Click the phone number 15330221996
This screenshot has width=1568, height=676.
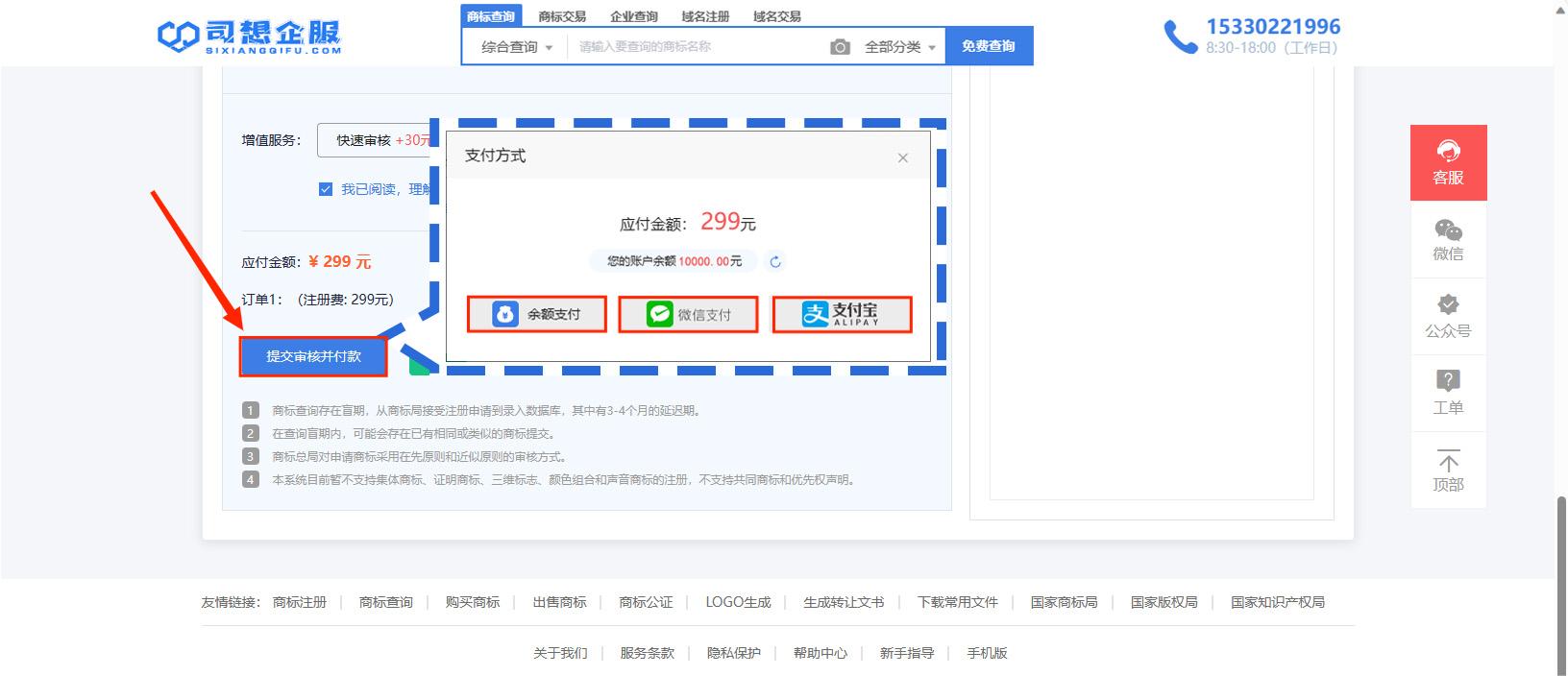click(1273, 27)
